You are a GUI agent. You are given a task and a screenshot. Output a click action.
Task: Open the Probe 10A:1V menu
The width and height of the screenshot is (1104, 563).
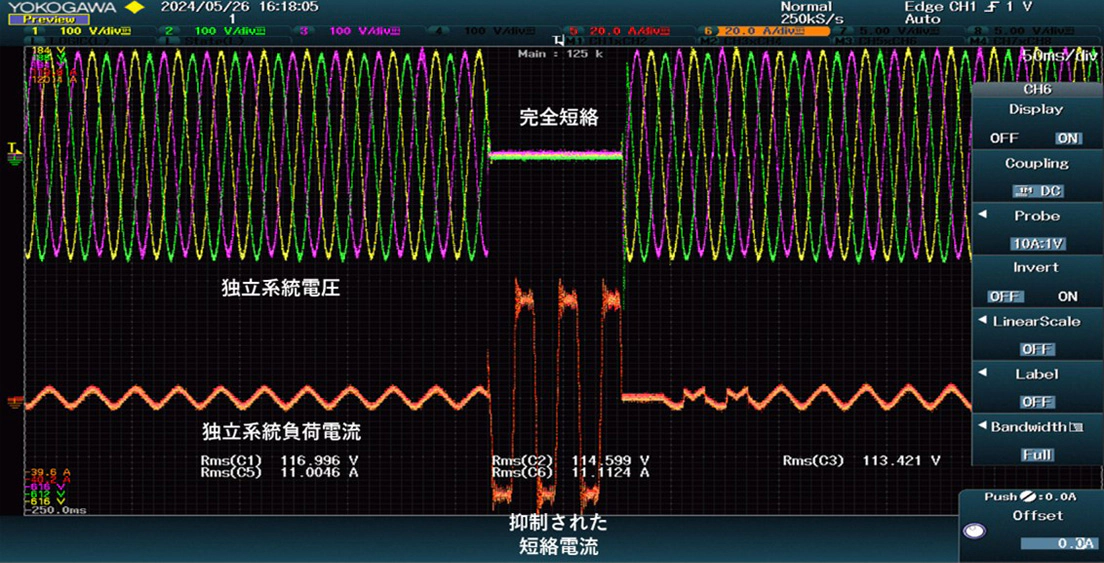coord(1036,229)
